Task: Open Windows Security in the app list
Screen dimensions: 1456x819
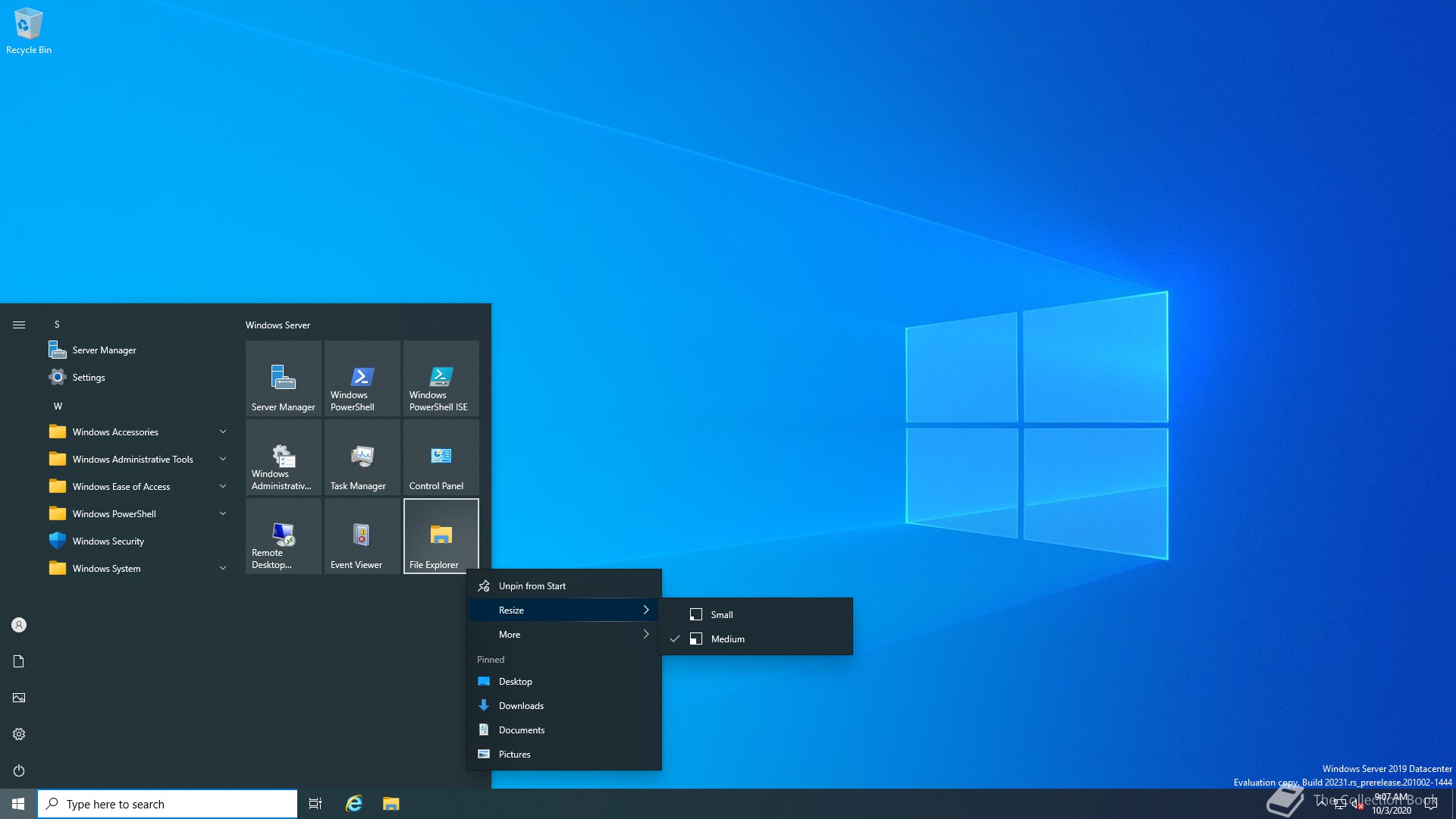Action: [138, 541]
